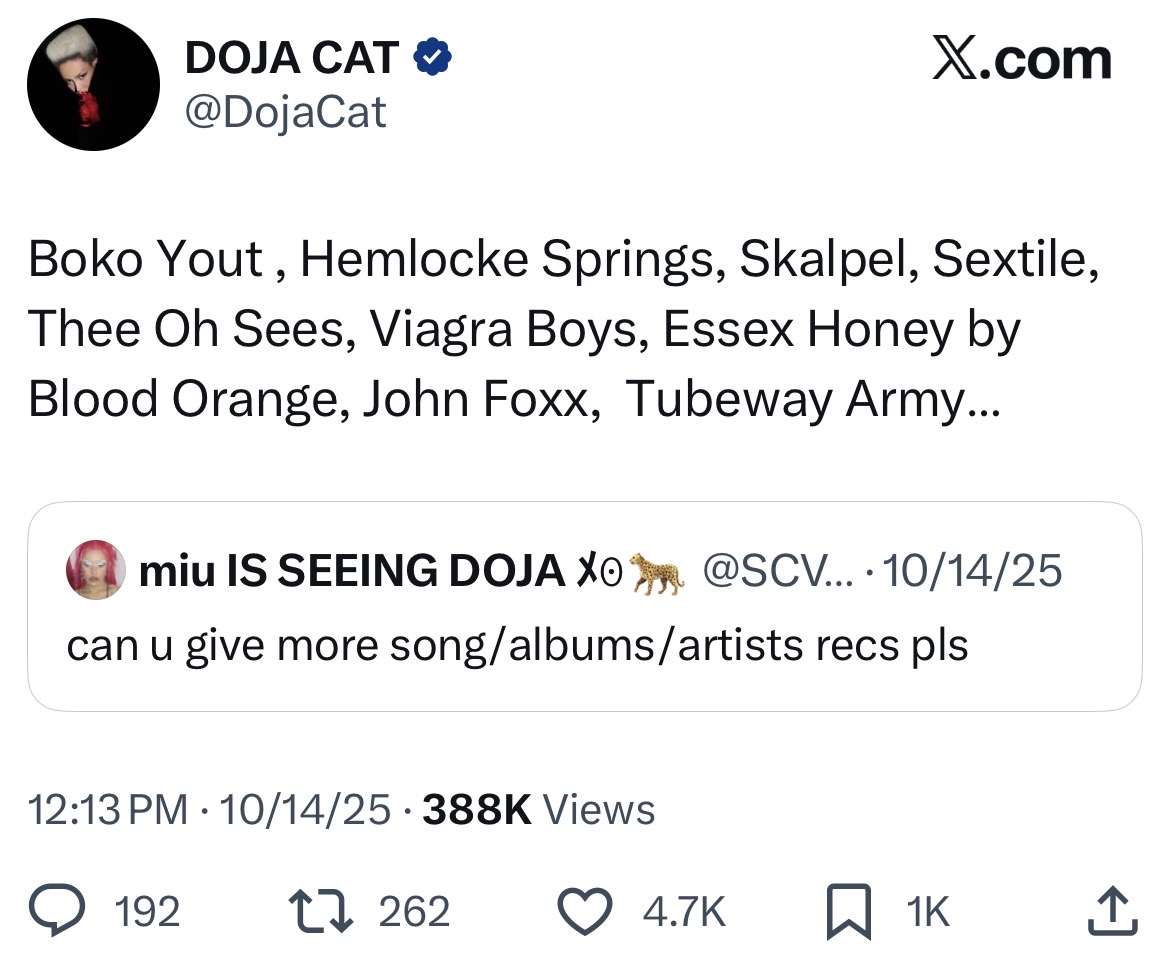Viewport: 1170px width, 975px height.
Task: Click the 262 reposts count
Action: coord(415,912)
